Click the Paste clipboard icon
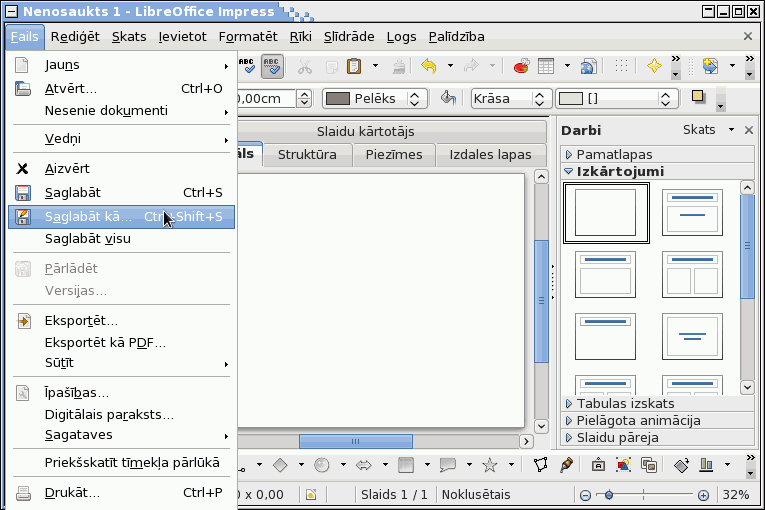 point(354,65)
